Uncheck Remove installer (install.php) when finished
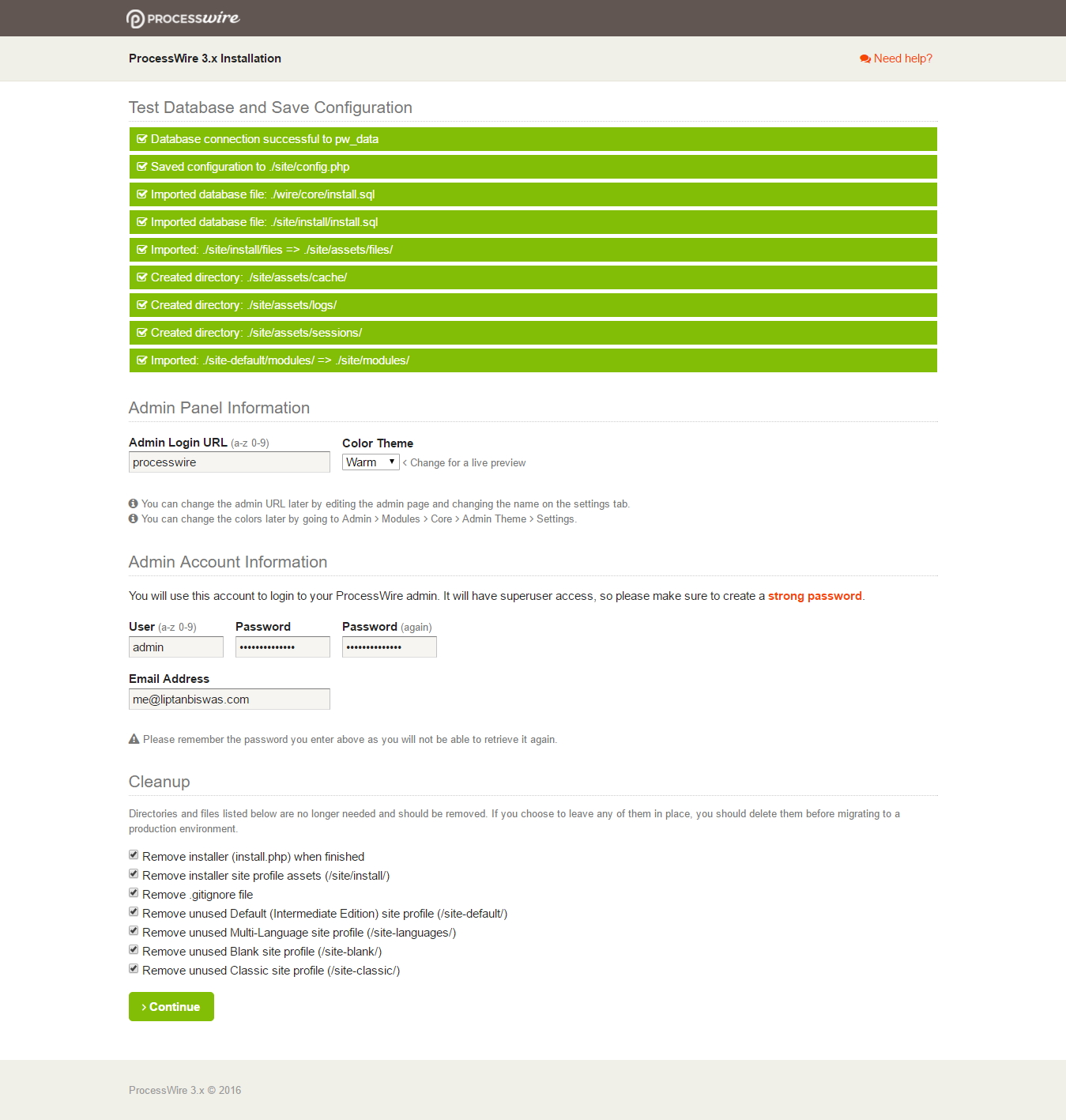 [134, 855]
